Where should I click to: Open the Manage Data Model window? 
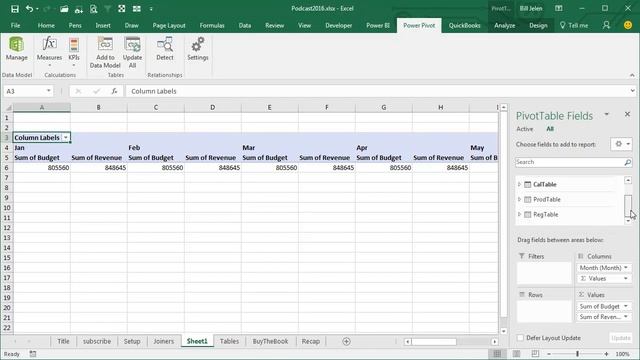pyautogui.click(x=16, y=49)
